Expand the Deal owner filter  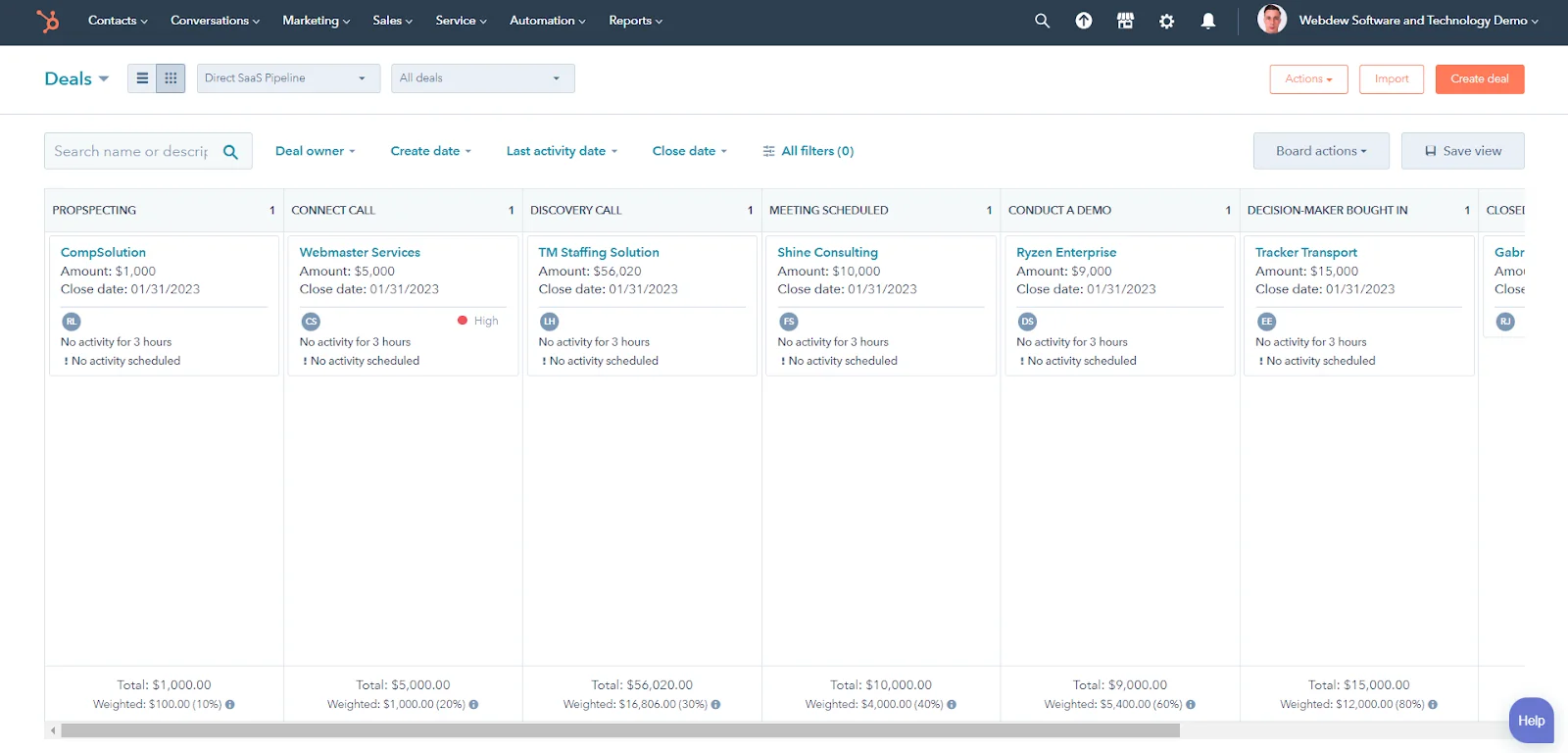click(315, 151)
